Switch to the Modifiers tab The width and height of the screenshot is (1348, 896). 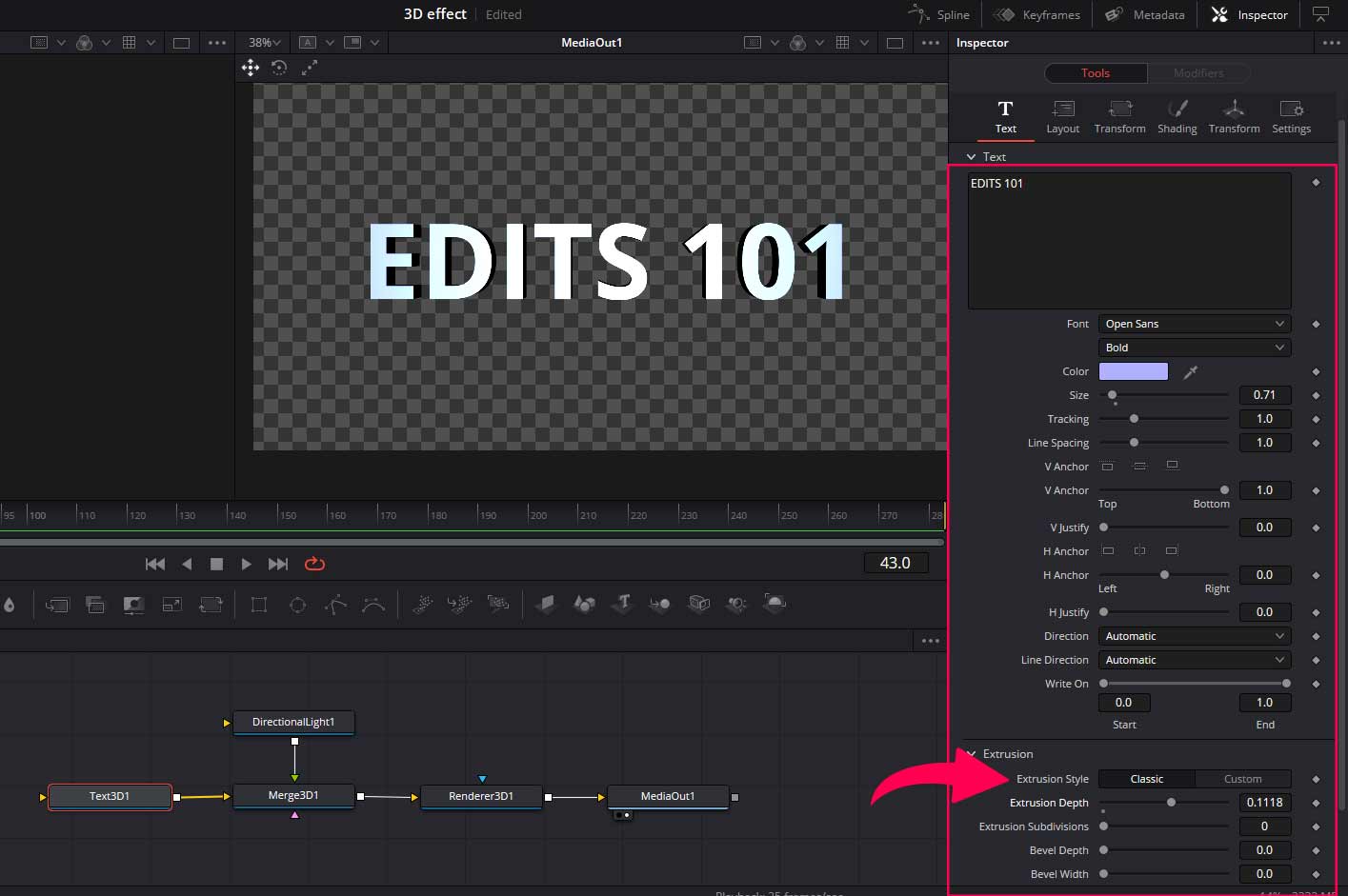click(x=1198, y=73)
